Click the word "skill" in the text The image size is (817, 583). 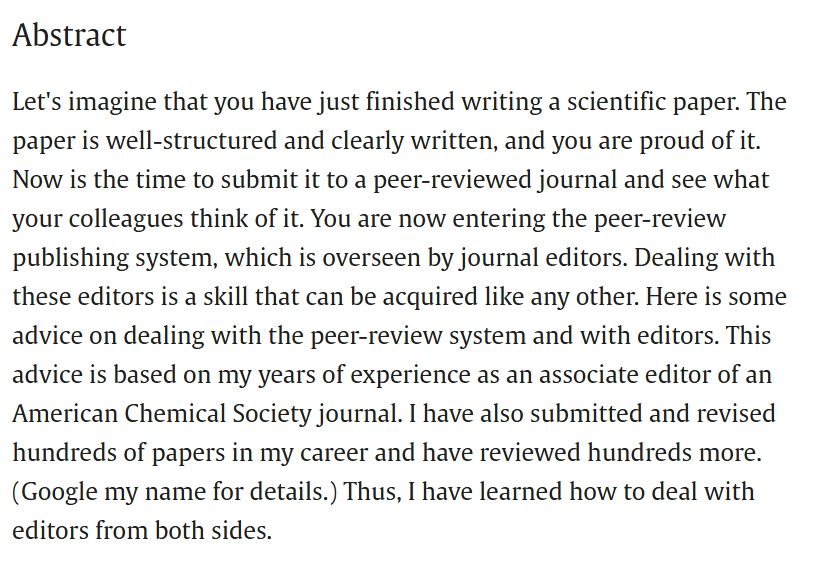(234, 297)
